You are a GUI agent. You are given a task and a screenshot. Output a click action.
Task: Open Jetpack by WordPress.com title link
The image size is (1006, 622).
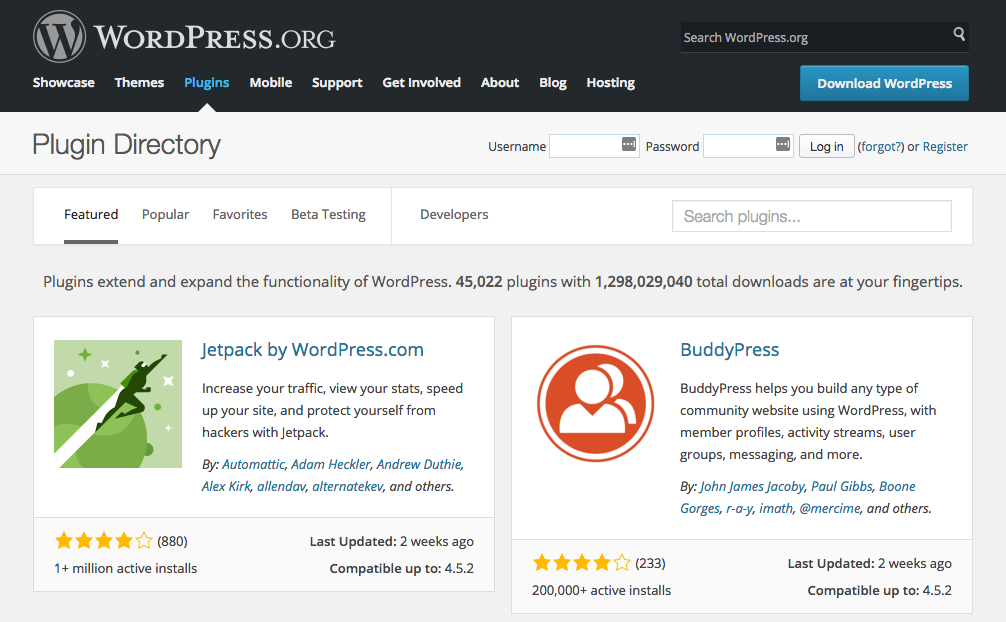click(x=312, y=350)
